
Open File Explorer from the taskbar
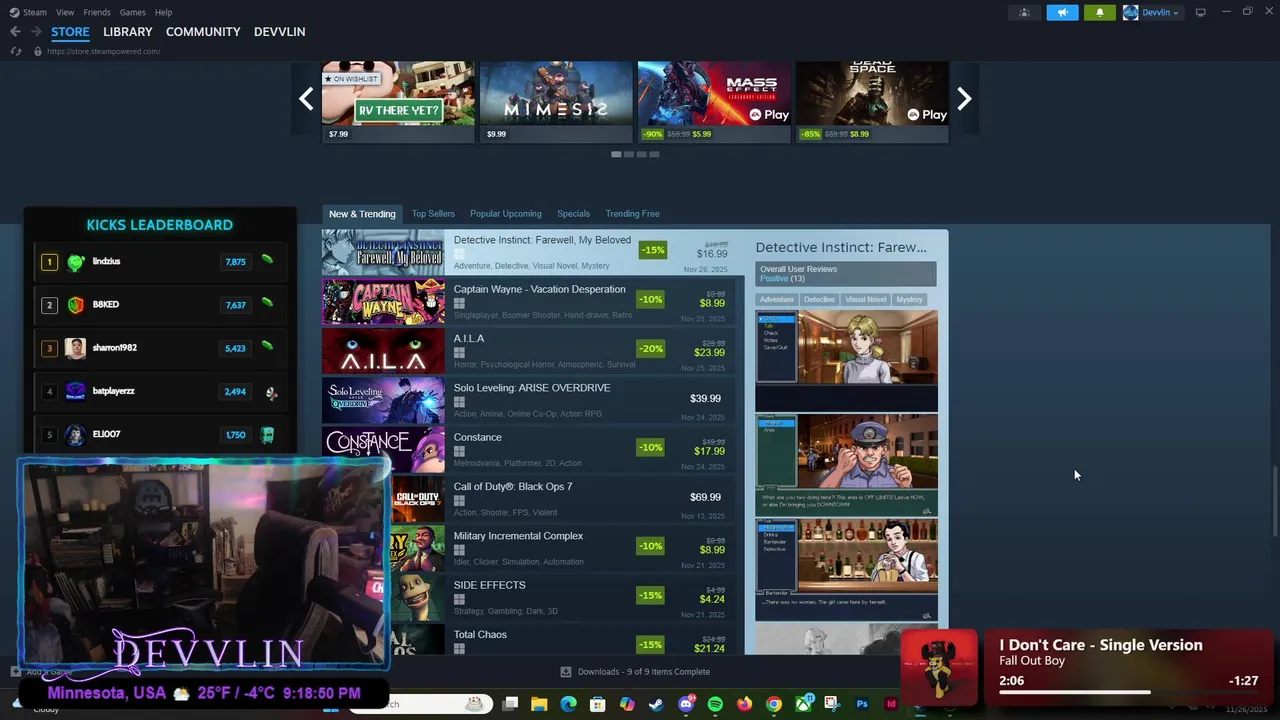coord(539,704)
